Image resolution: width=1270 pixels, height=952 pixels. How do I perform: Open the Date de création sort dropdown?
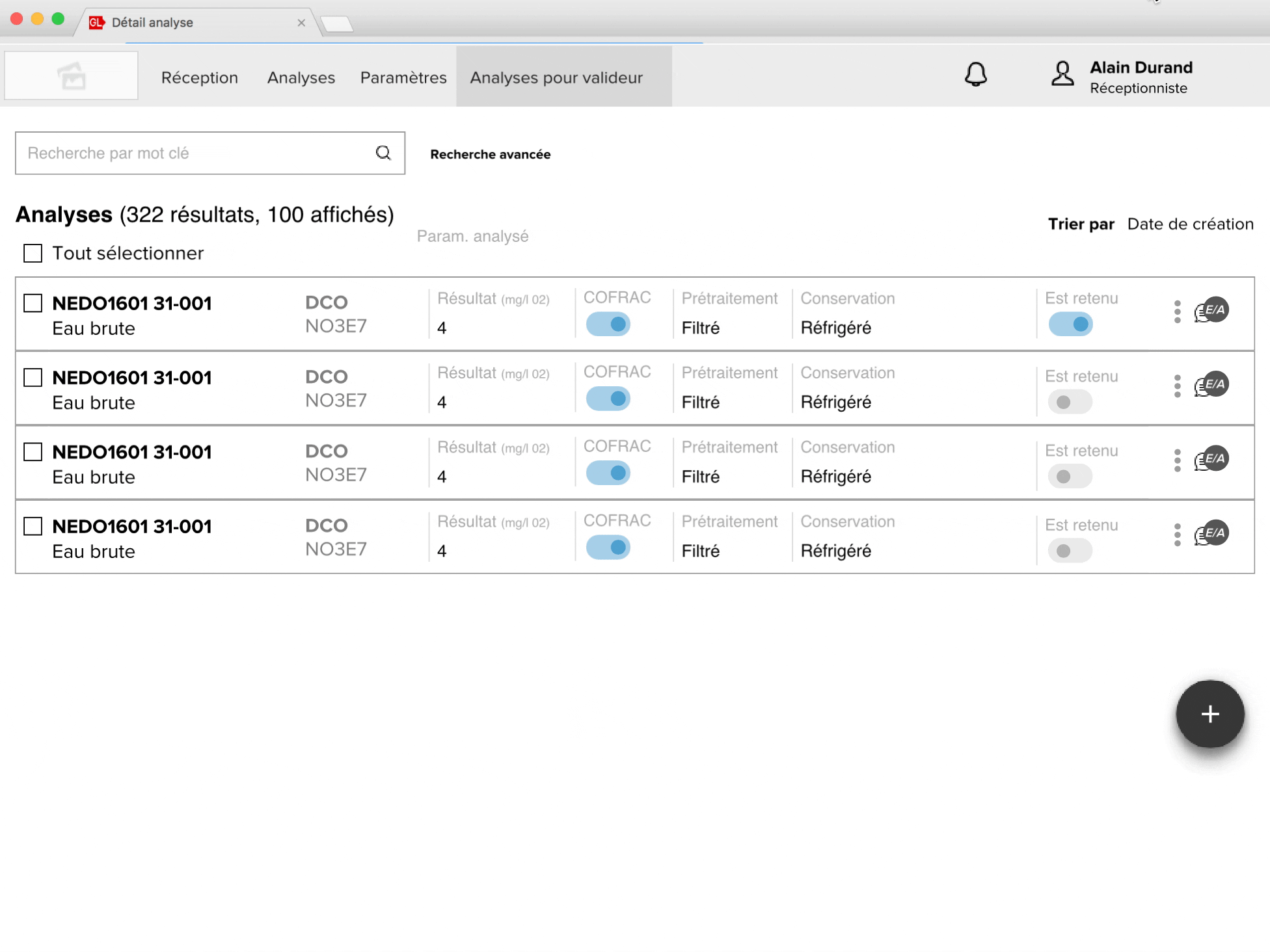tap(1190, 224)
